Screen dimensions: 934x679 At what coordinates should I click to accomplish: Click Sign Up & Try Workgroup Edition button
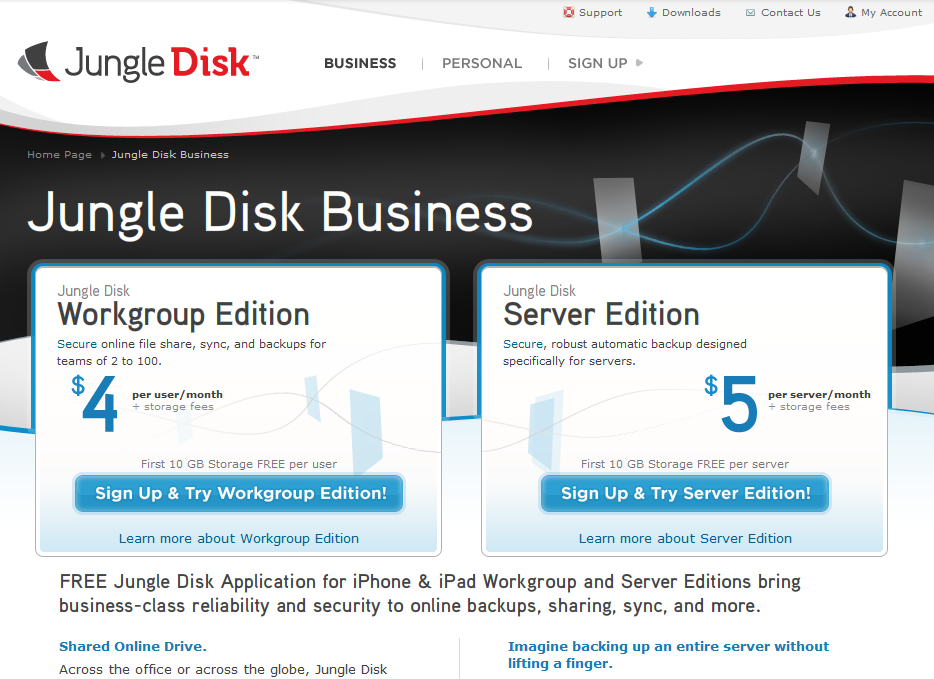point(239,493)
